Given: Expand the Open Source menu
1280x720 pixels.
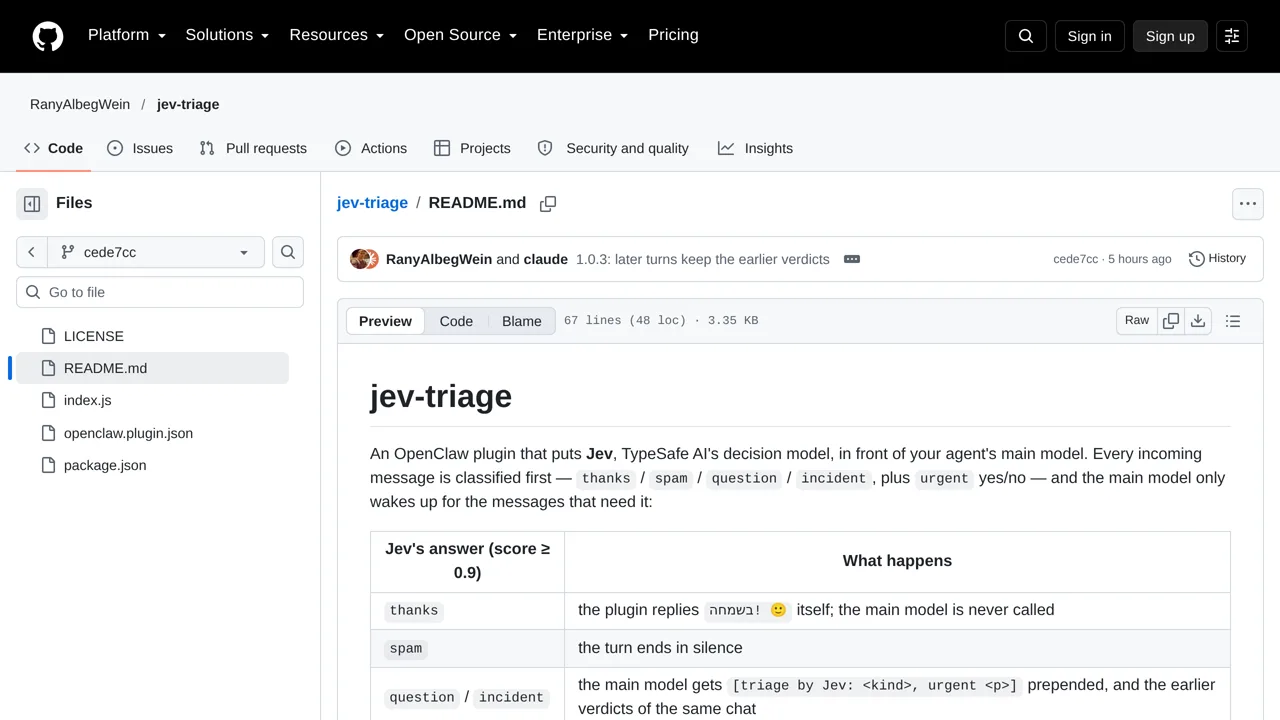Looking at the screenshot, I should [461, 35].
